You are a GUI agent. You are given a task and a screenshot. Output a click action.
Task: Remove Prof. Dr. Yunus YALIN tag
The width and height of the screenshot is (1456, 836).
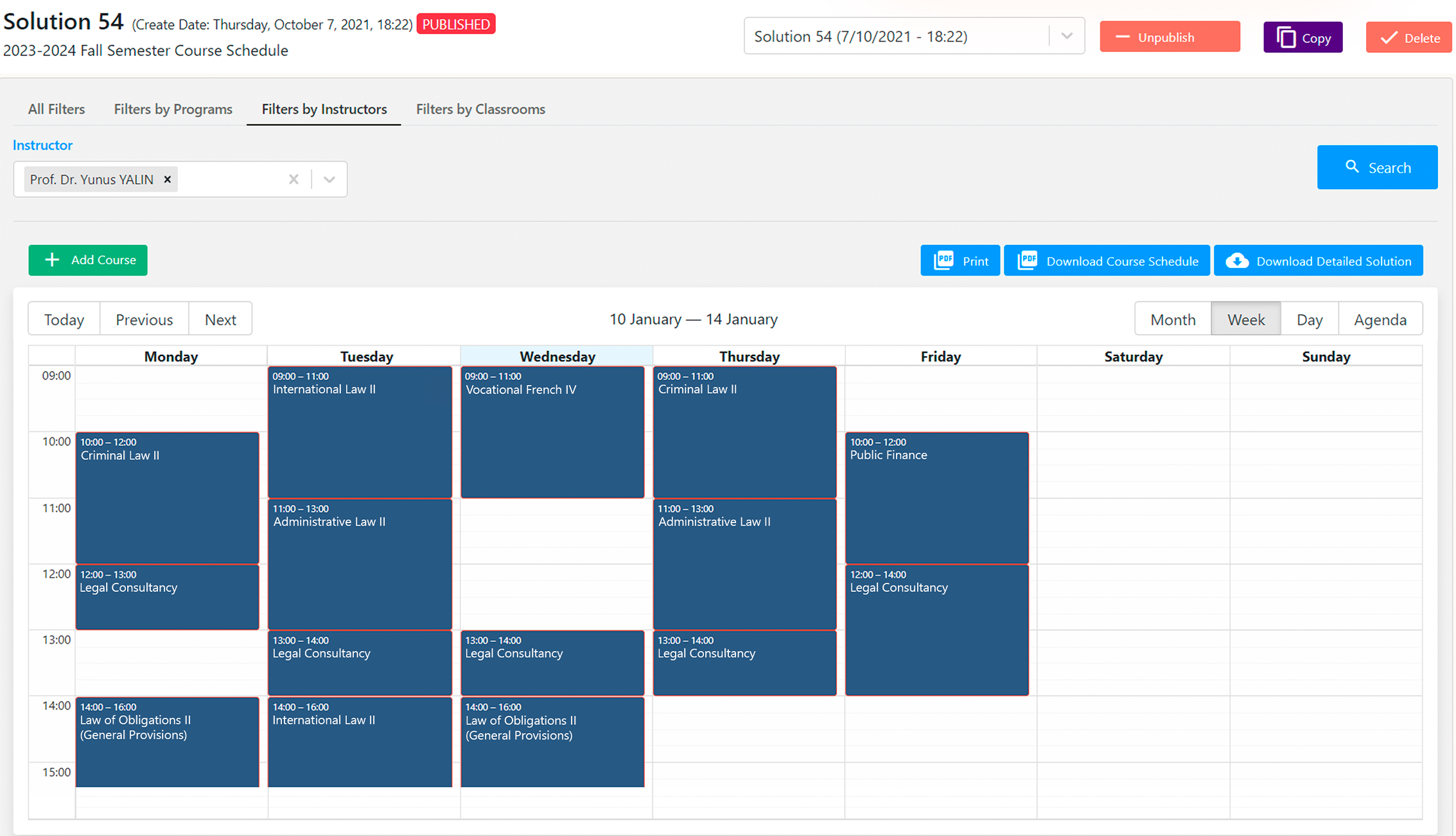[168, 179]
